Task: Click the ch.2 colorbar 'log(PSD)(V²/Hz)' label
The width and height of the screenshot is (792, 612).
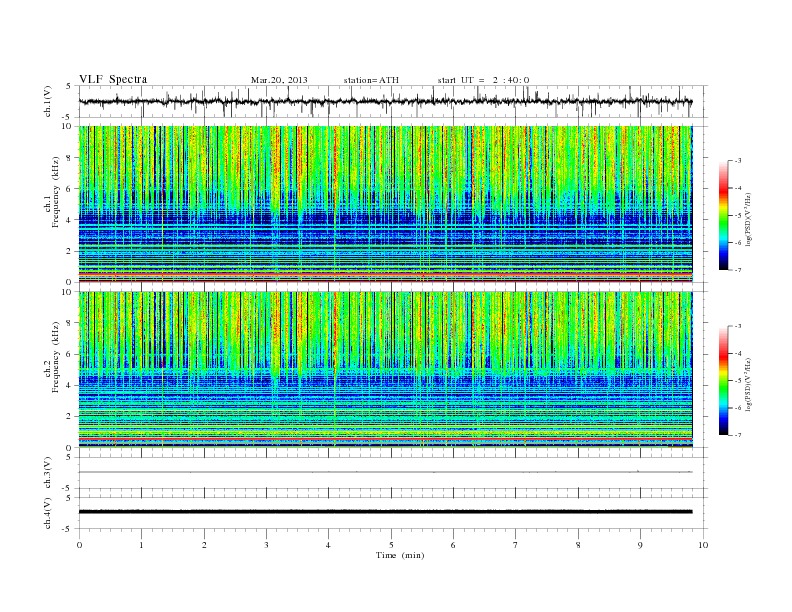Action: tap(748, 384)
